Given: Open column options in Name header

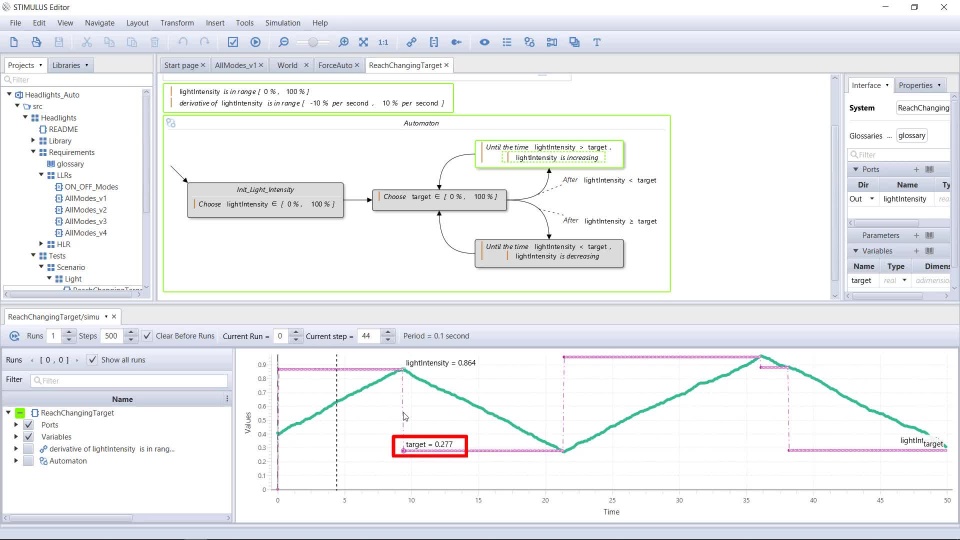Looking at the screenshot, I should coord(227,399).
